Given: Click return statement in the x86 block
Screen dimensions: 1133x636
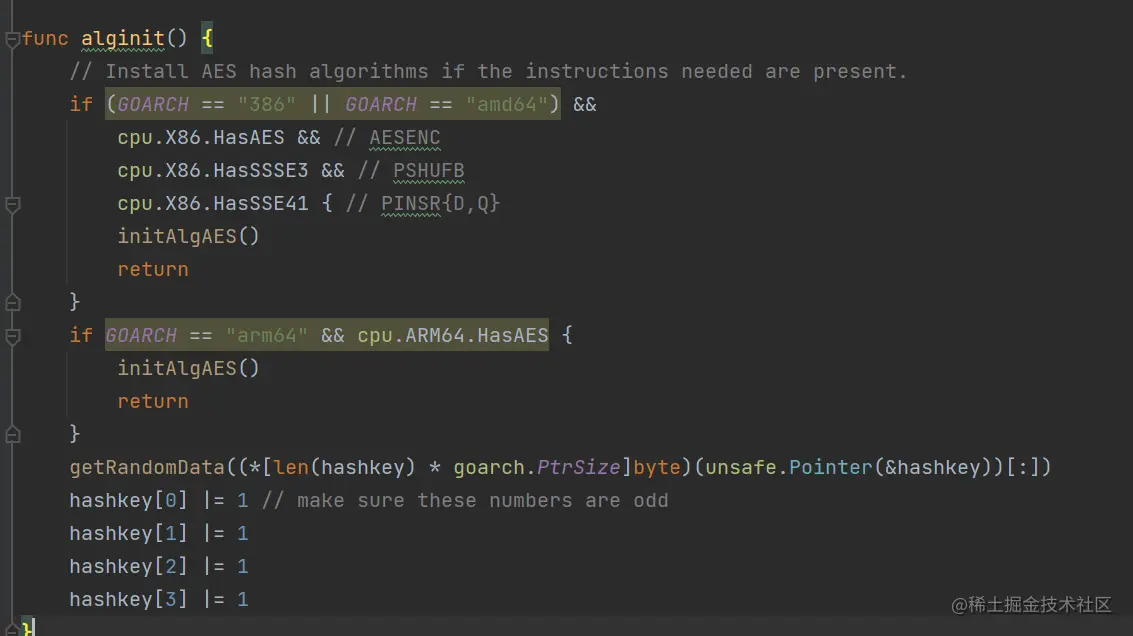Looking at the screenshot, I should pos(152,270).
